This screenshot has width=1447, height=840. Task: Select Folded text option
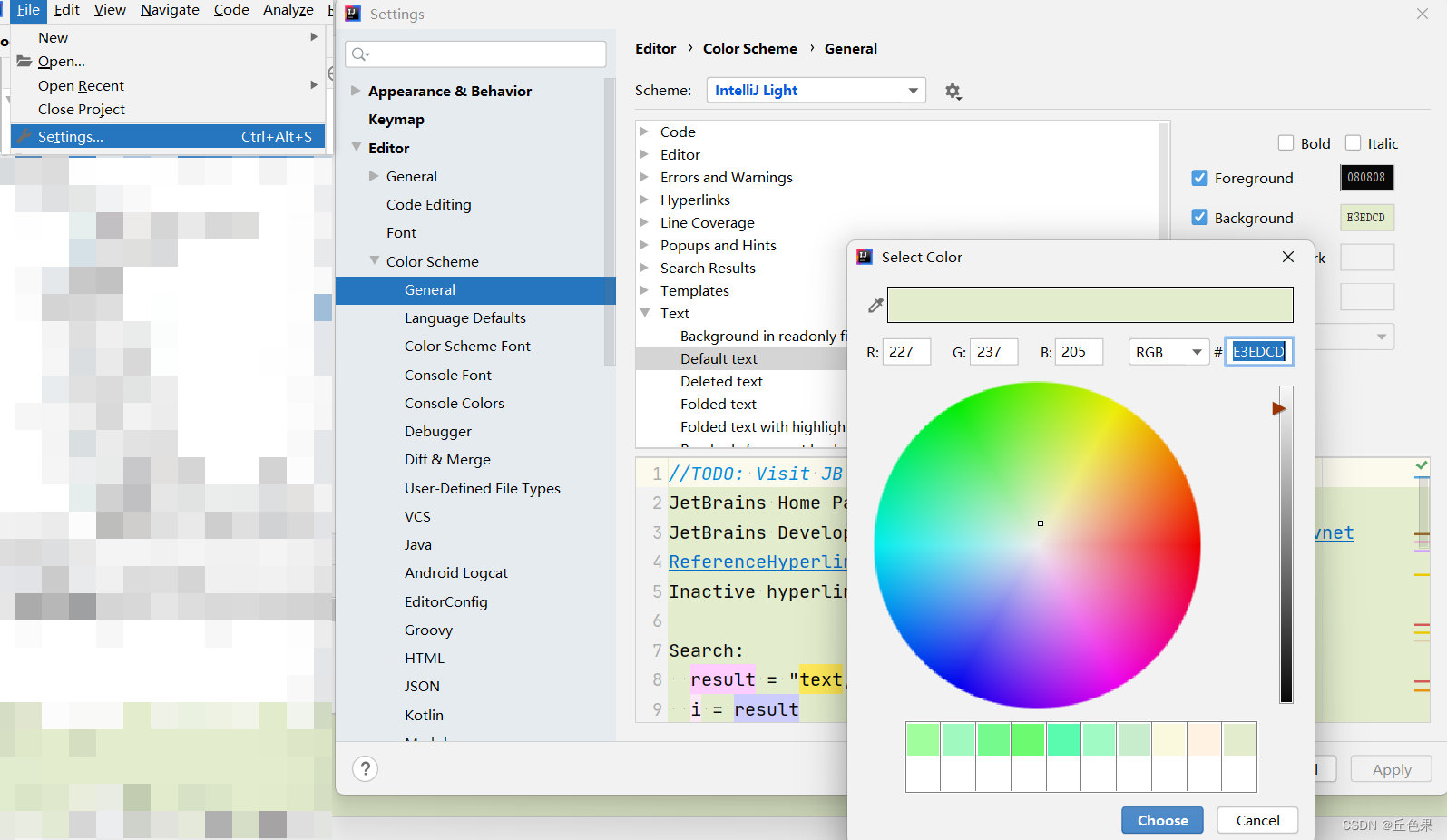719,405
